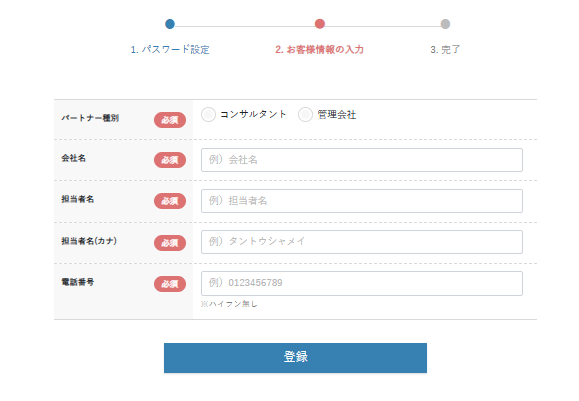Viewport: 579px width, 401px height.
Task: Click the 必須 badge beside 会社名
Action: coord(170,160)
